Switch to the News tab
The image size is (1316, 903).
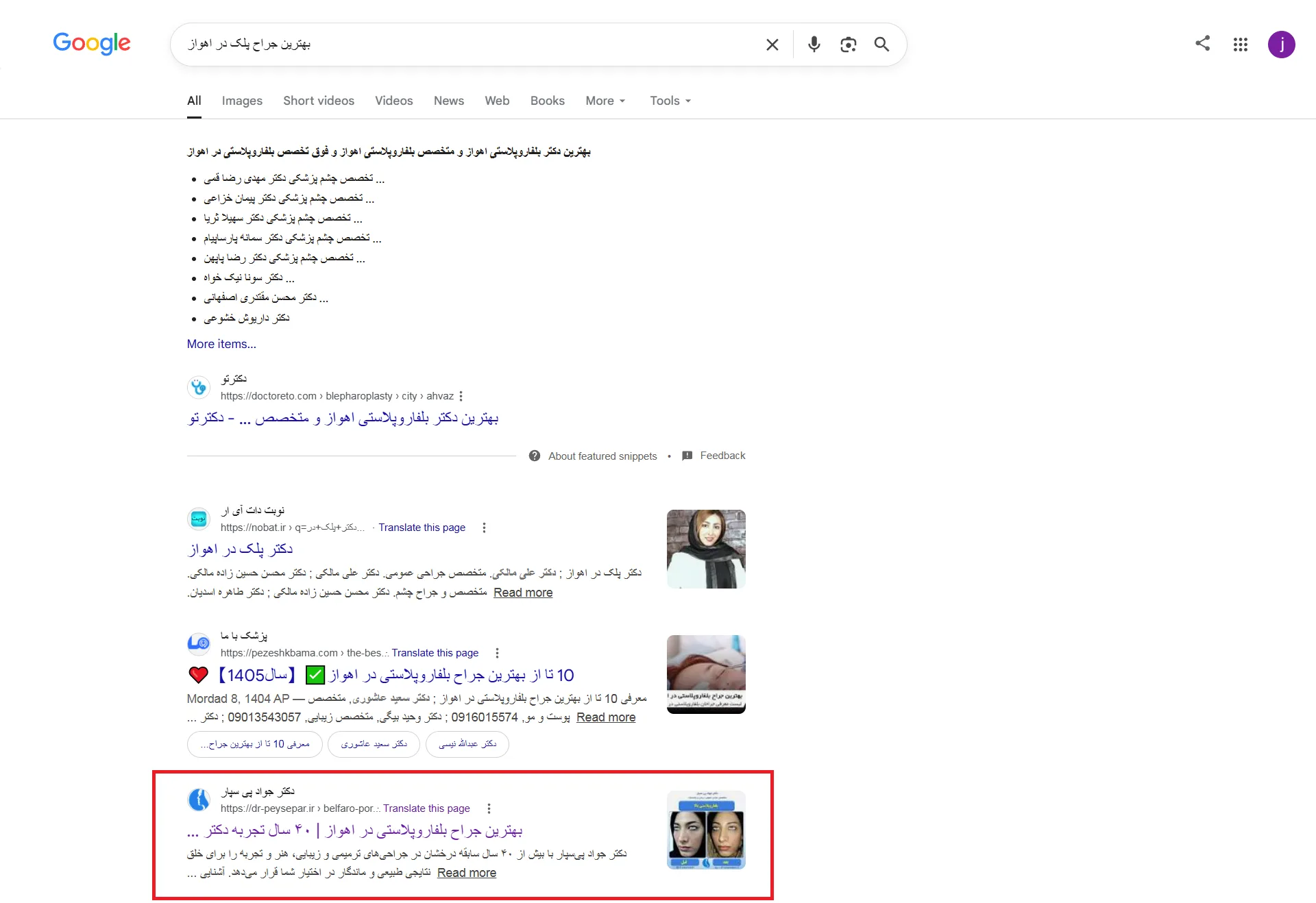(x=449, y=101)
